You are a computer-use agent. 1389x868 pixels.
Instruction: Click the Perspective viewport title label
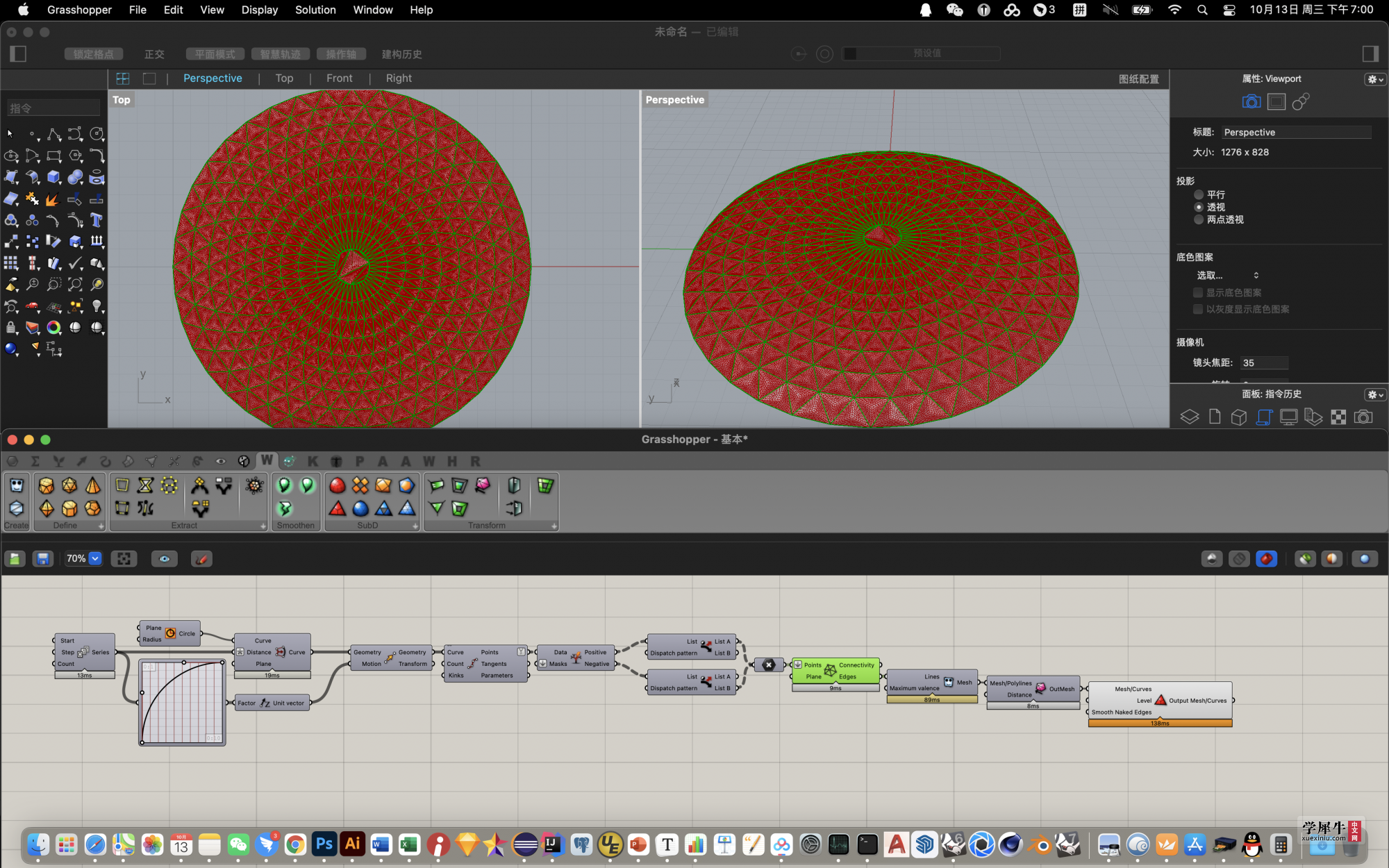click(674, 99)
